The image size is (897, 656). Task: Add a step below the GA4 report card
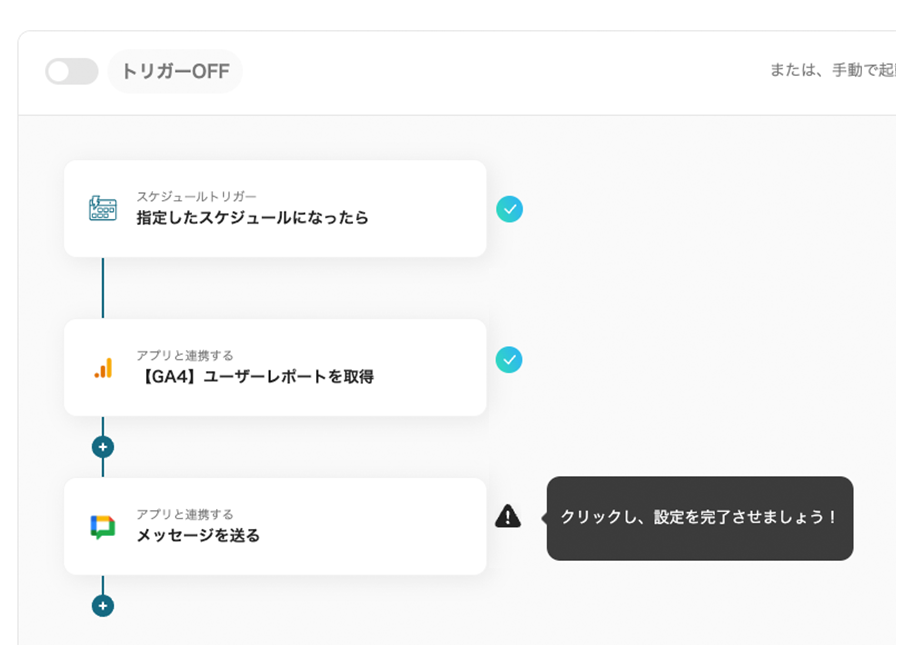(x=102, y=447)
